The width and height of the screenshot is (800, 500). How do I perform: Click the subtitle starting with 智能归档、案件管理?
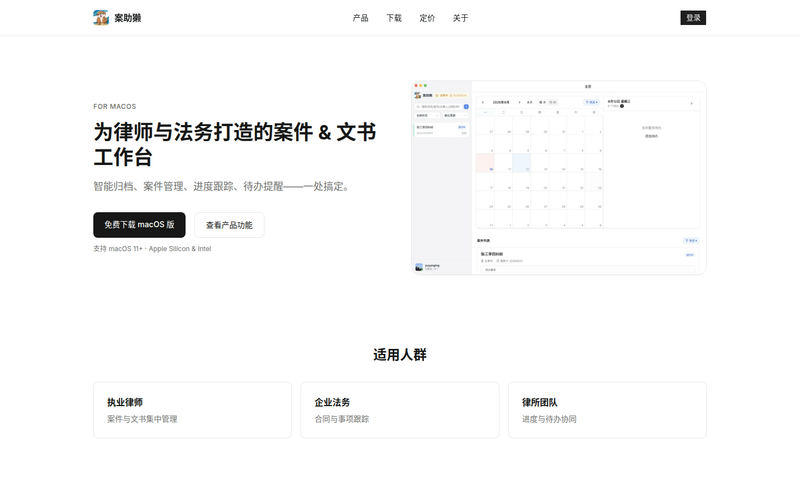(222, 186)
